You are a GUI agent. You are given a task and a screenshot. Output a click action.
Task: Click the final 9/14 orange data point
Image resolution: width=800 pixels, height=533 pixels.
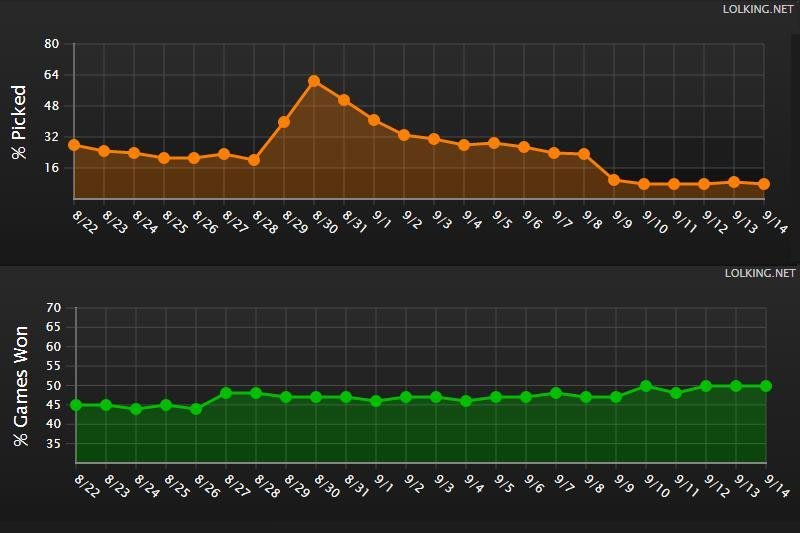[764, 184]
